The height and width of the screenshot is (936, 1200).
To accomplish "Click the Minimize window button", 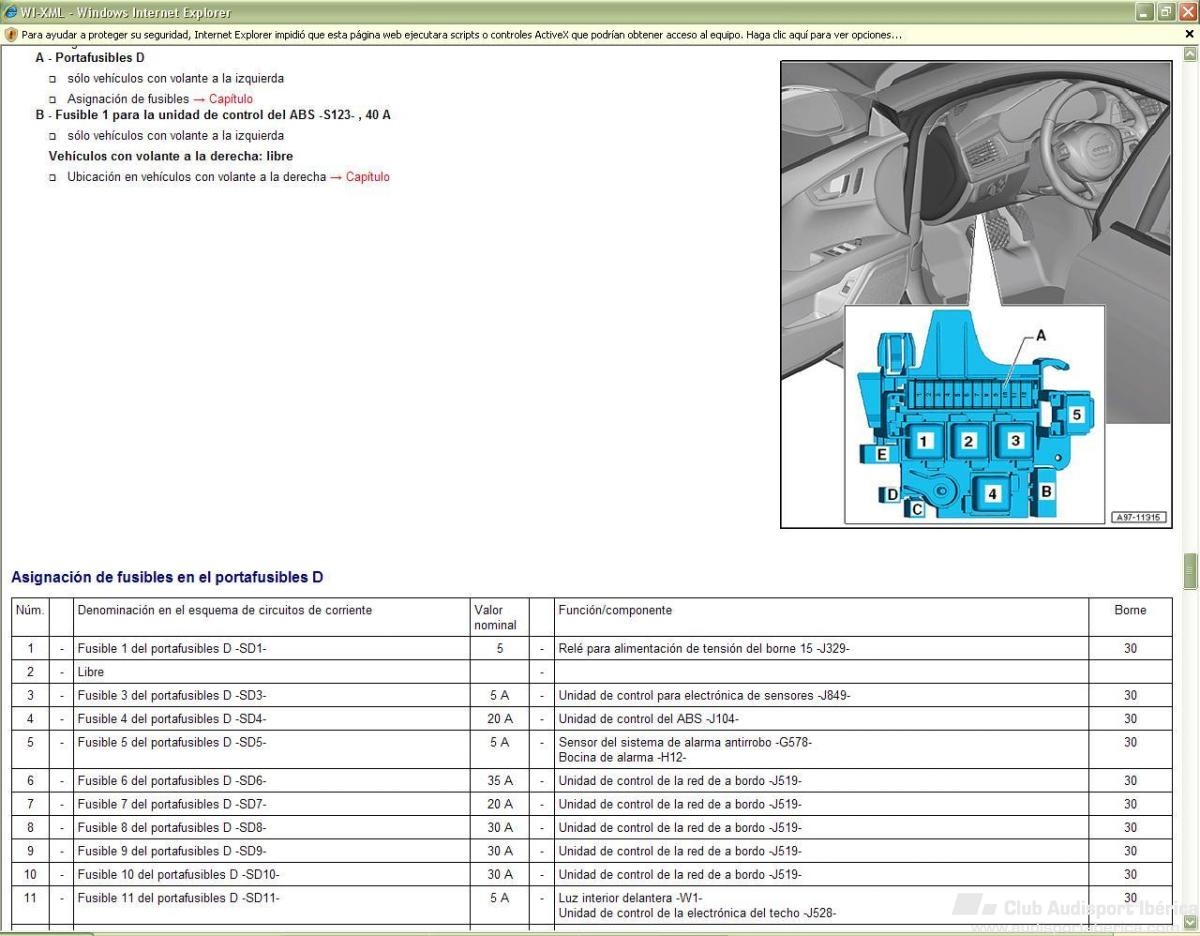I will 1146,12.
